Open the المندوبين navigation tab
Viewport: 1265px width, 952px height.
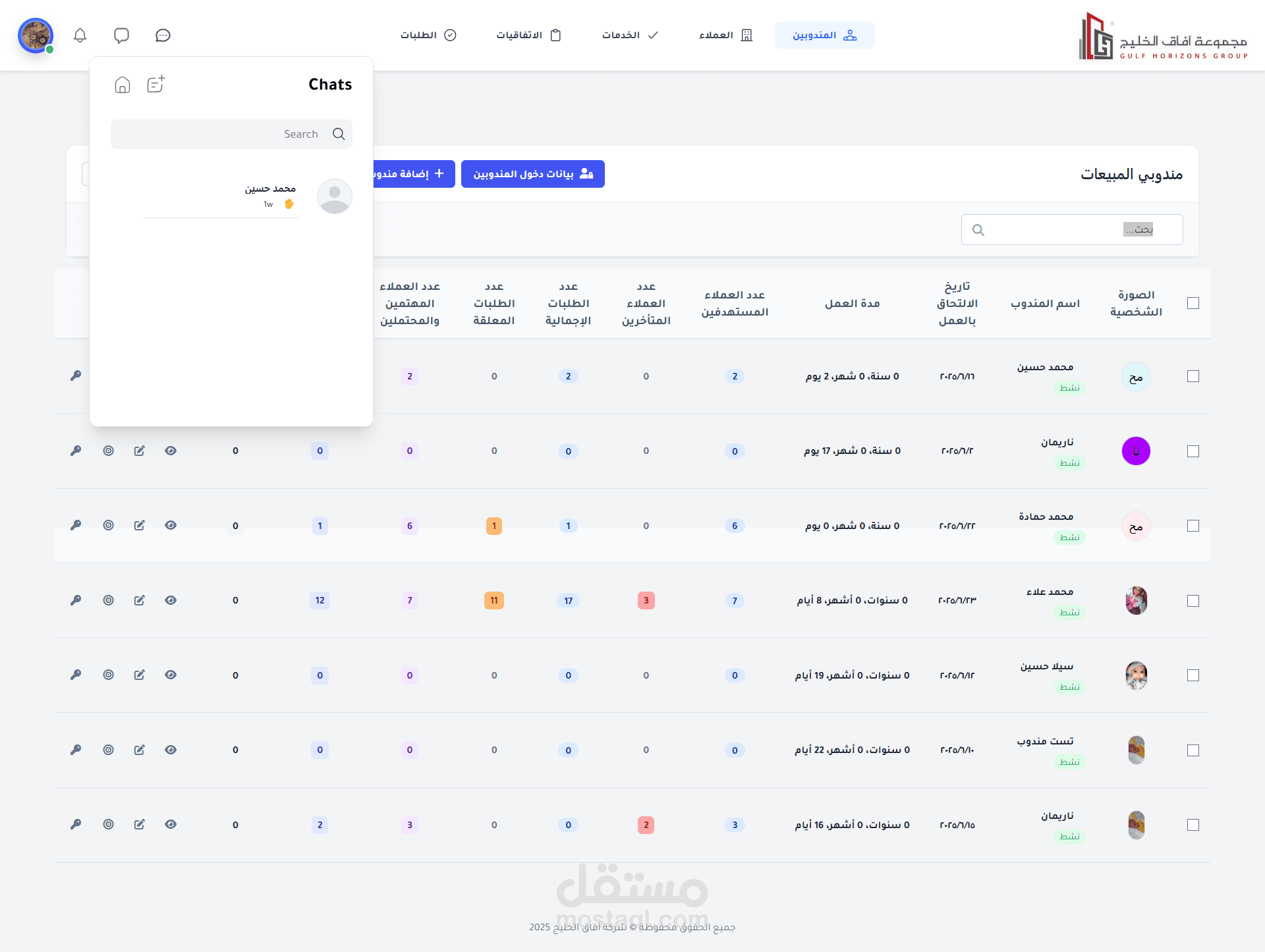pyautogui.click(x=824, y=35)
